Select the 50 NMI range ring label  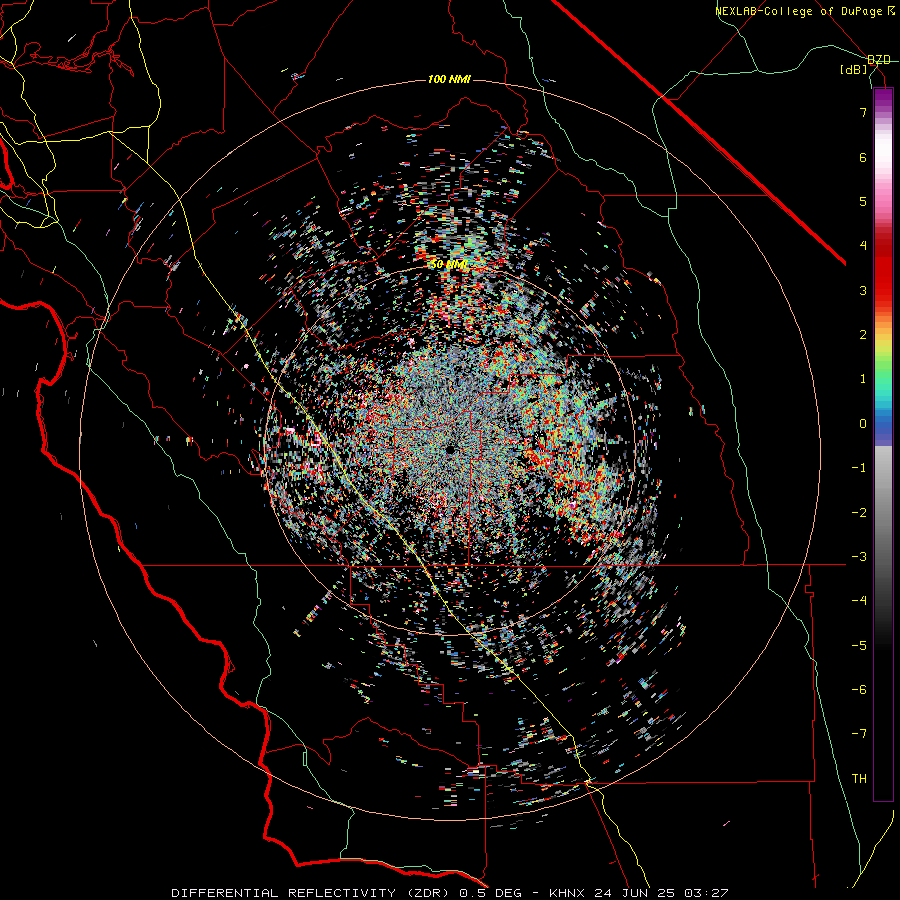[449, 265]
